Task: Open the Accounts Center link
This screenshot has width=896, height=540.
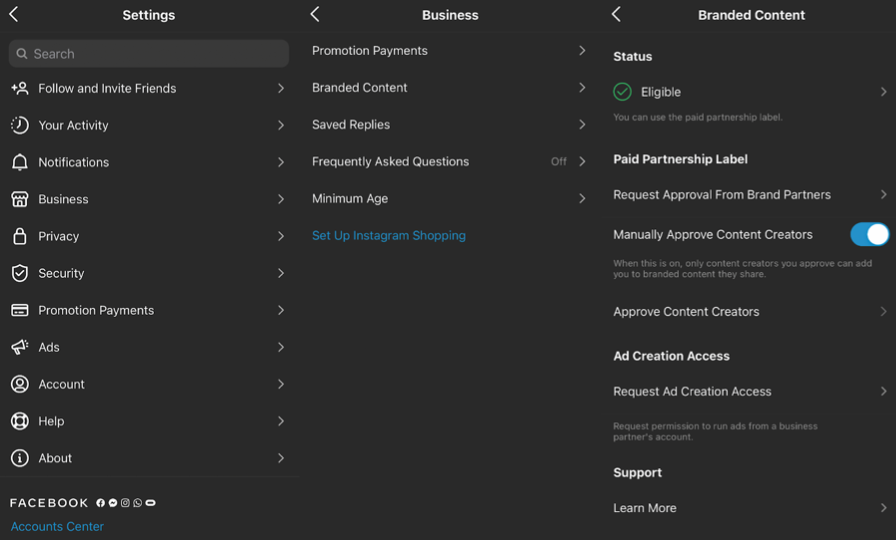Action: coord(57,526)
